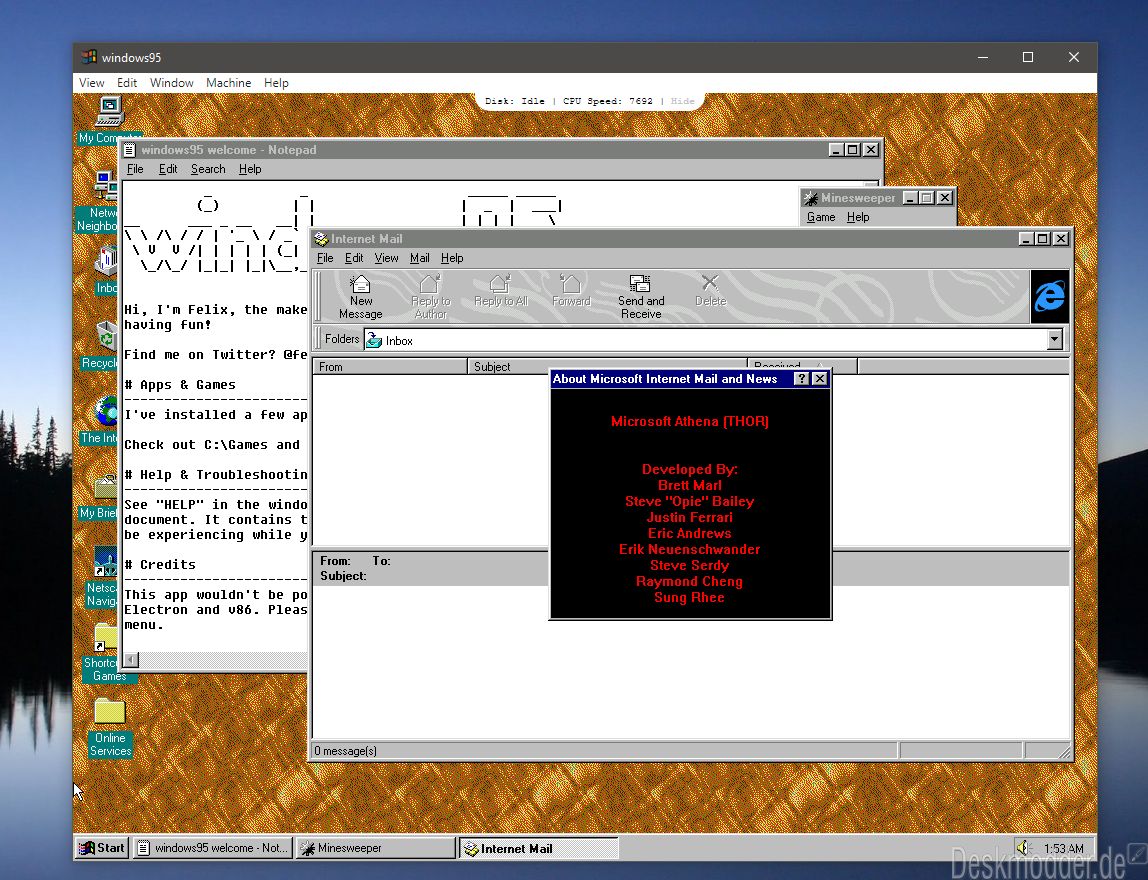Sort messages by the From column header
The image size is (1148, 880).
click(390, 367)
